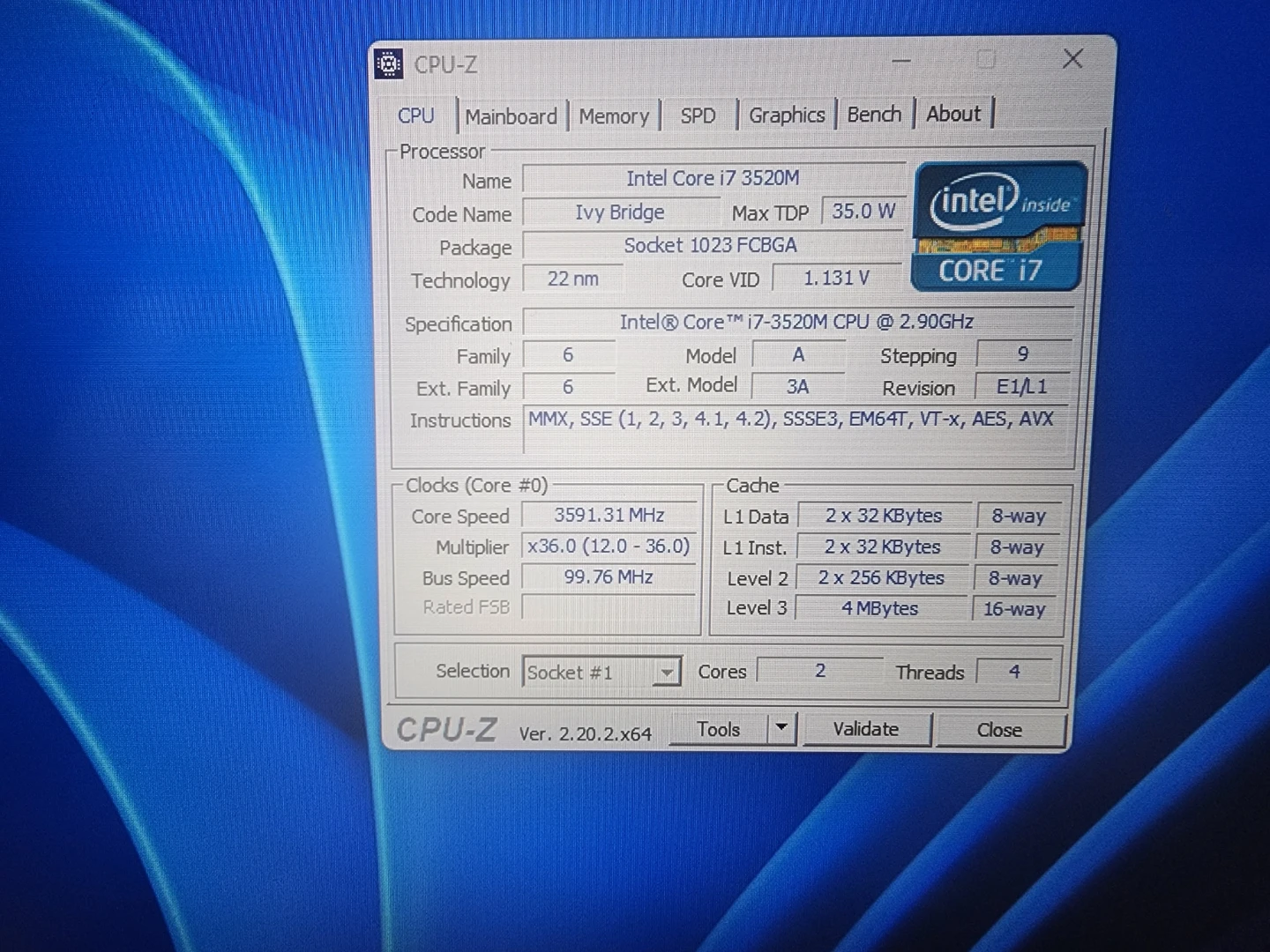
Task: Click the CPU-Z app icon in title bar
Action: 389,63
